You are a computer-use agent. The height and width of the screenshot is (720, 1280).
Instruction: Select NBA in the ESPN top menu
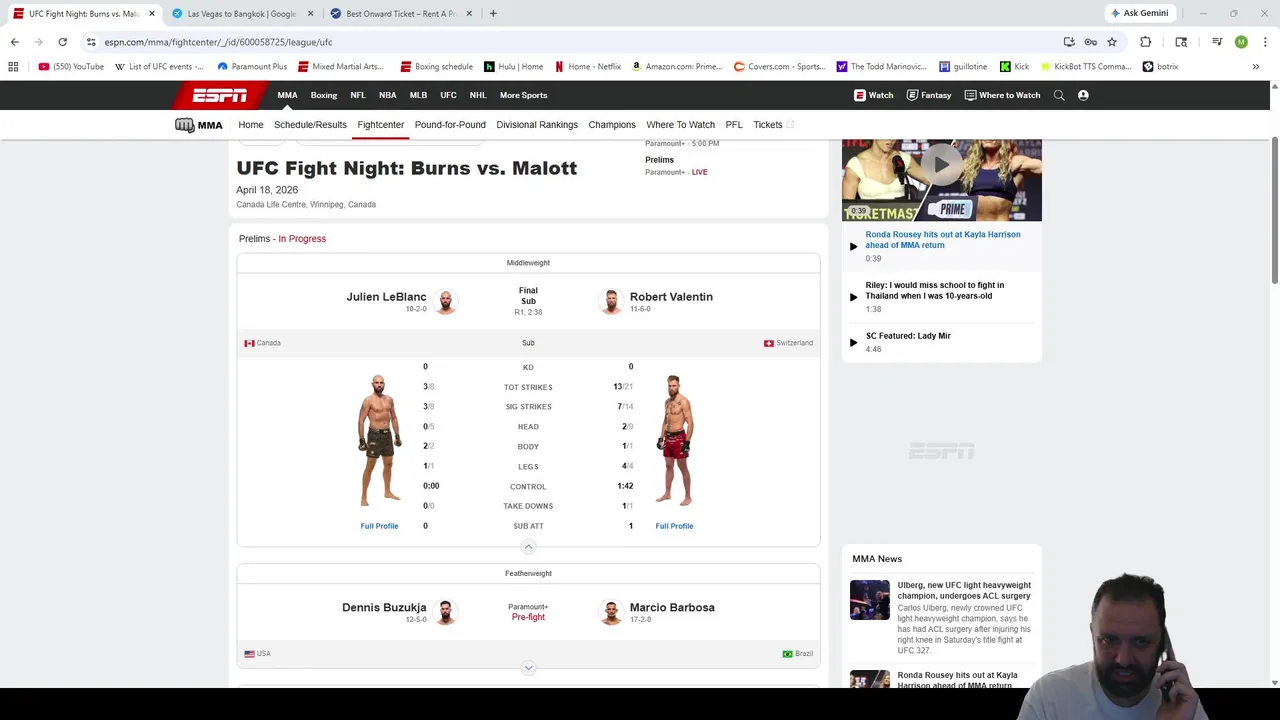pos(388,95)
